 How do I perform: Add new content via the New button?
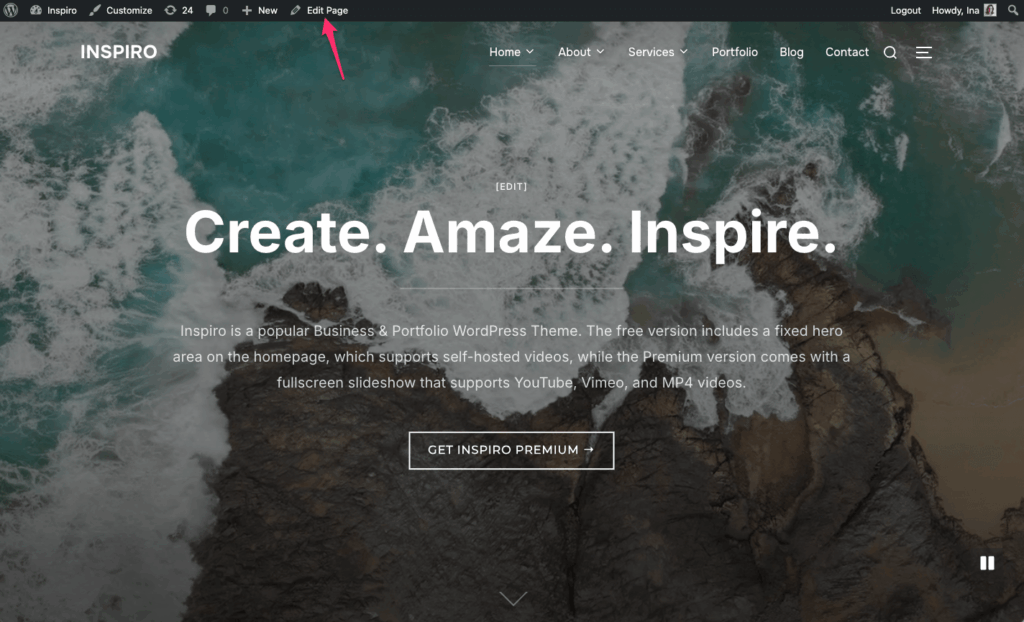[x=260, y=10]
